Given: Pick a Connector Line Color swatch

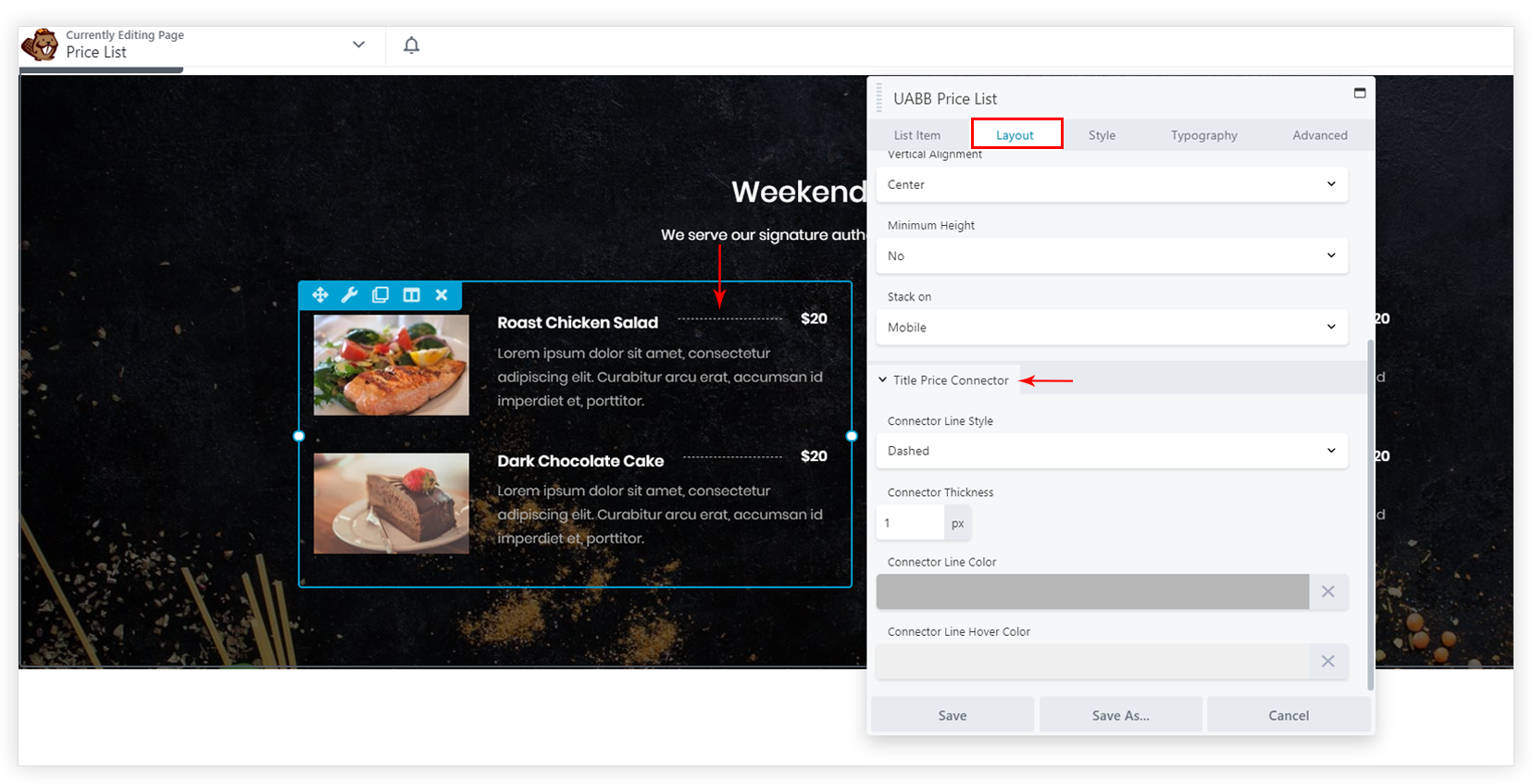Looking at the screenshot, I should coord(1092,591).
